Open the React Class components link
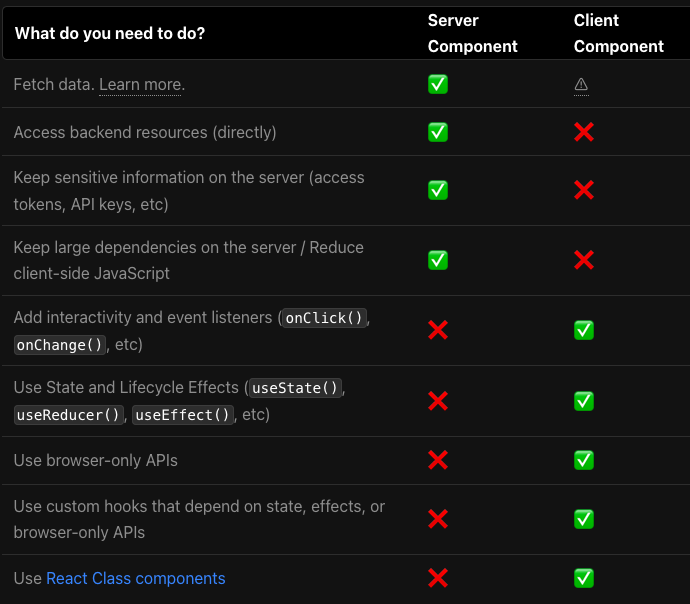Image resolution: width=690 pixels, height=604 pixels. tap(136, 578)
